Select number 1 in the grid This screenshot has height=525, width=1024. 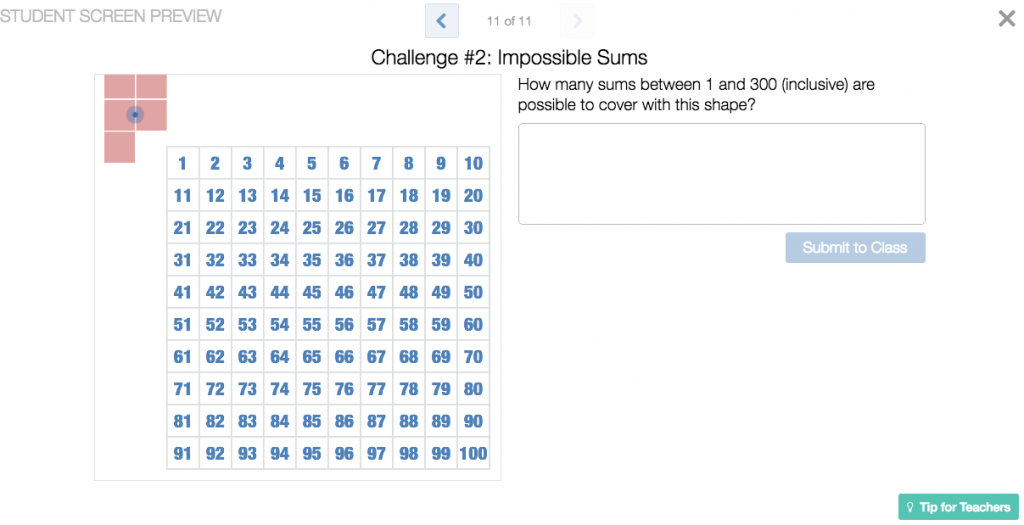[183, 163]
